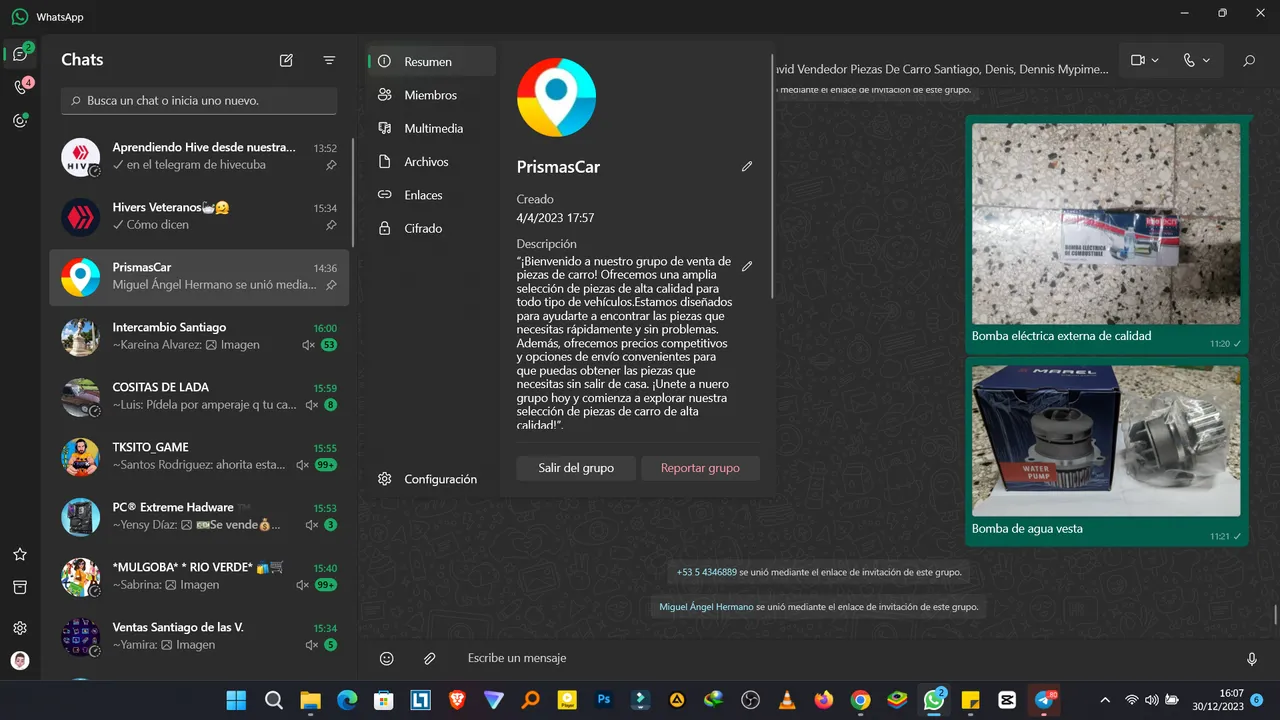Open COSITAS DE LADA chat
1280x720 pixels.
[x=199, y=397]
